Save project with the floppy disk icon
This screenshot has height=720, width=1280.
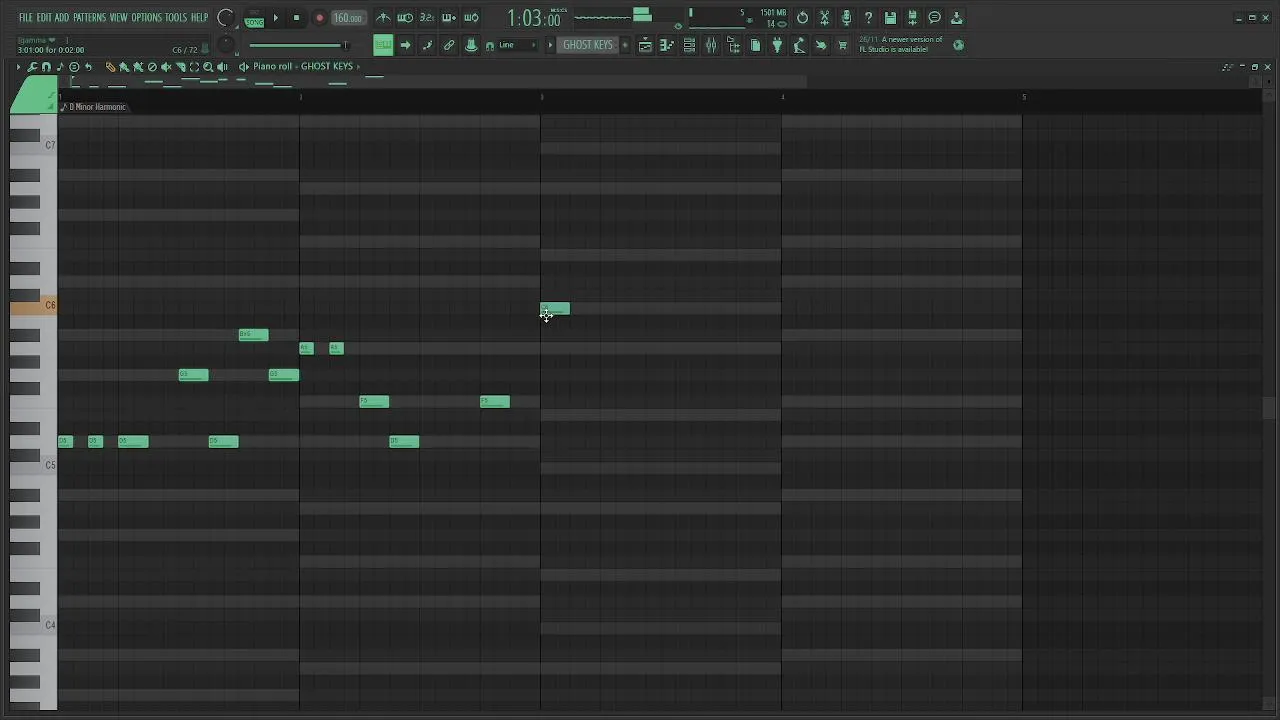[x=890, y=18]
